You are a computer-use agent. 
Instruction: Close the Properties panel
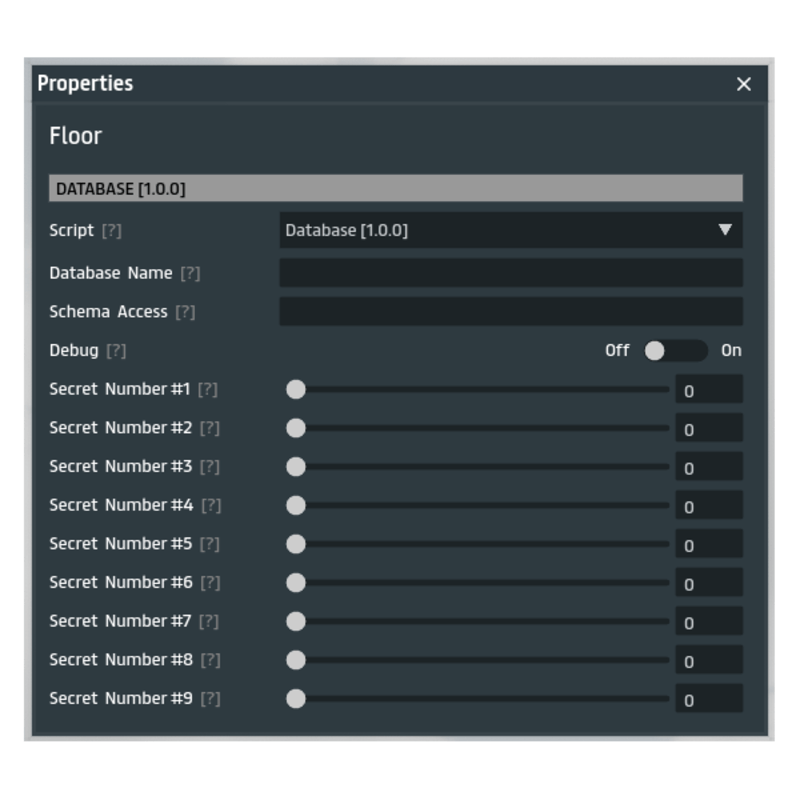[743, 85]
